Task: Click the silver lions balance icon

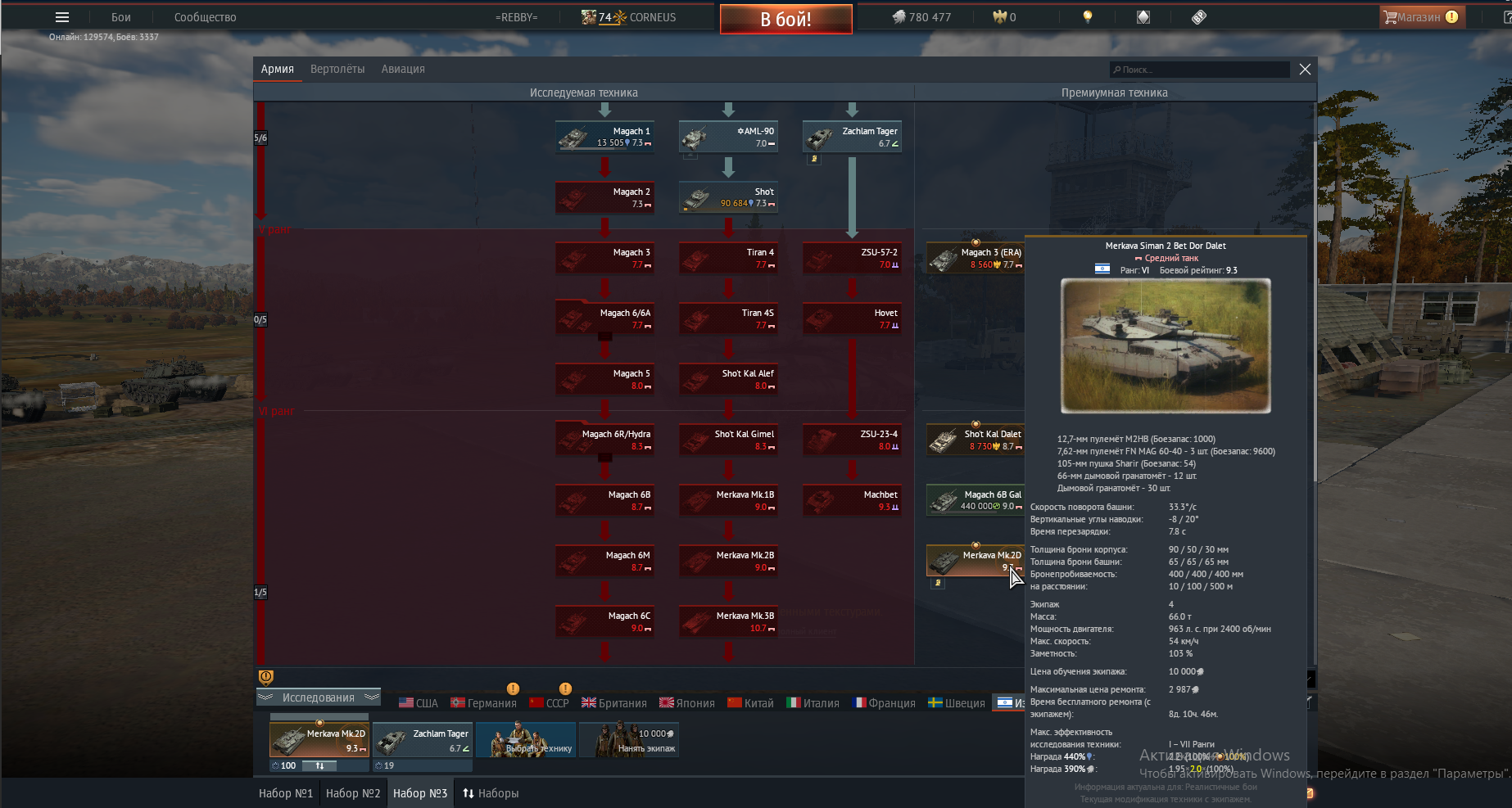Action: click(x=899, y=16)
